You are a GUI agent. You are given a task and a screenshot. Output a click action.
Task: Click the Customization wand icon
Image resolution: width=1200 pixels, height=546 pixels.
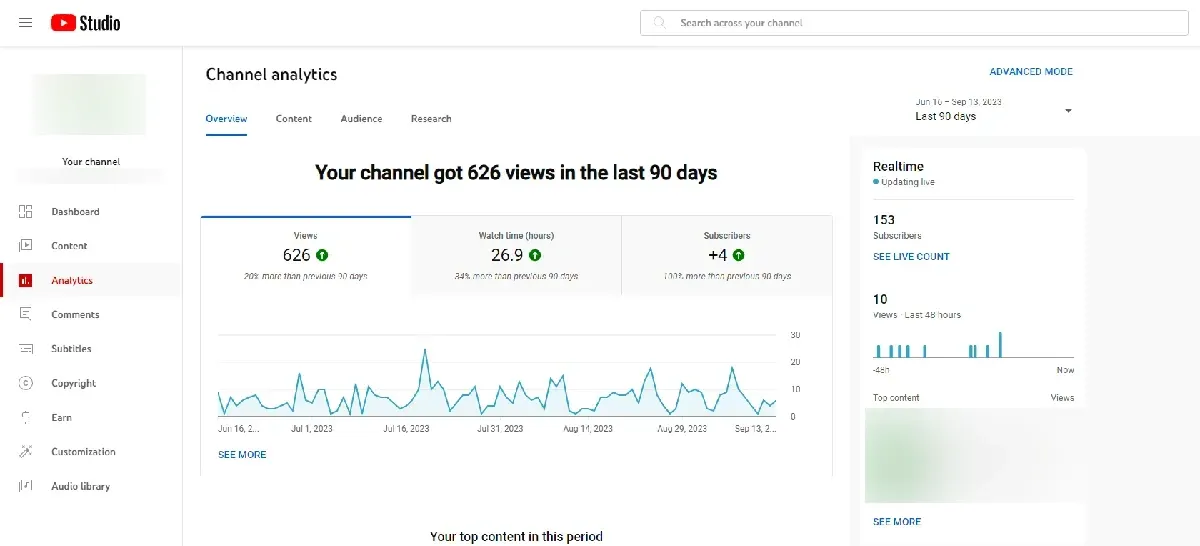coord(26,452)
